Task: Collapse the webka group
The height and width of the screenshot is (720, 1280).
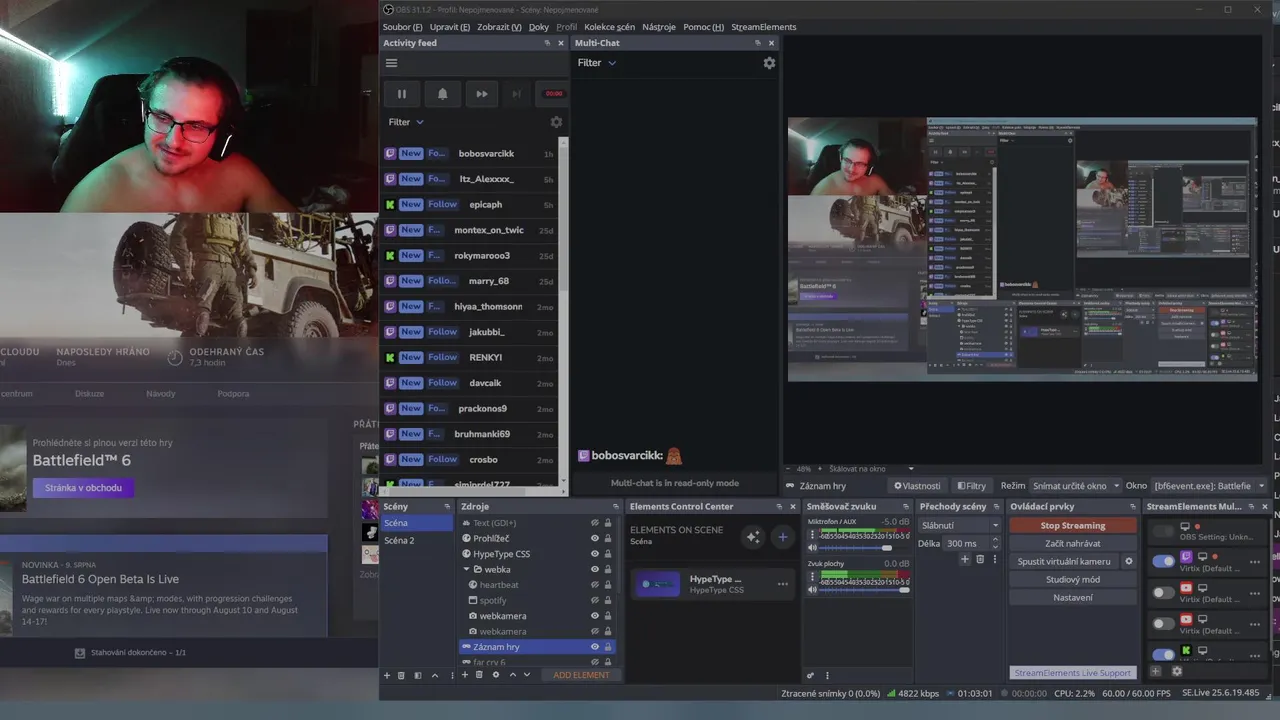Action: 466,569
